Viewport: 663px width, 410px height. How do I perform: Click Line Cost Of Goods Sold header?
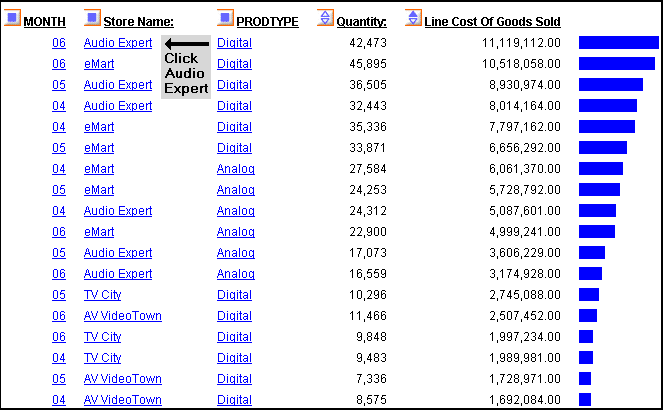click(x=493, y=22)
